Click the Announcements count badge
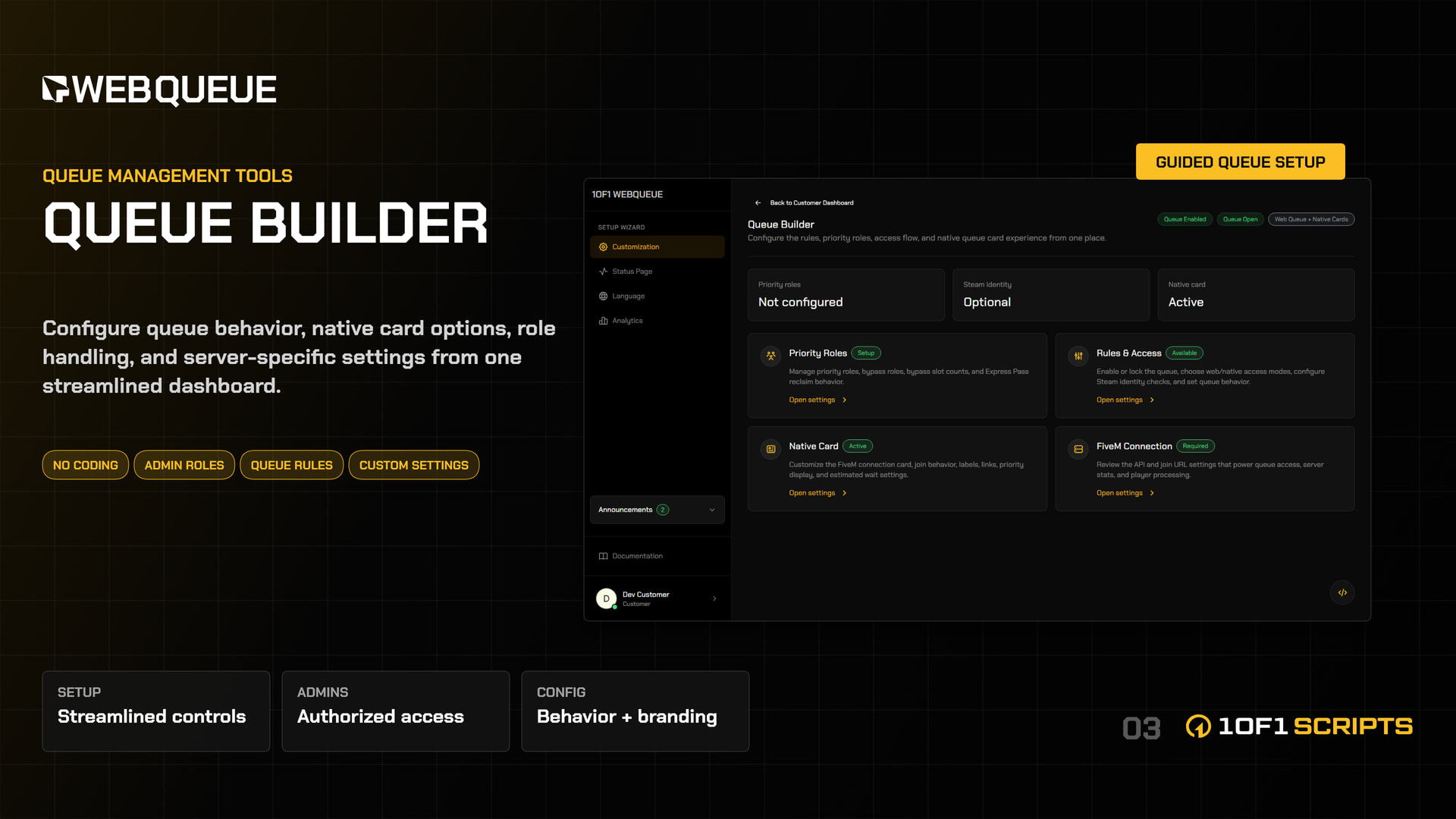 (662, 510)
